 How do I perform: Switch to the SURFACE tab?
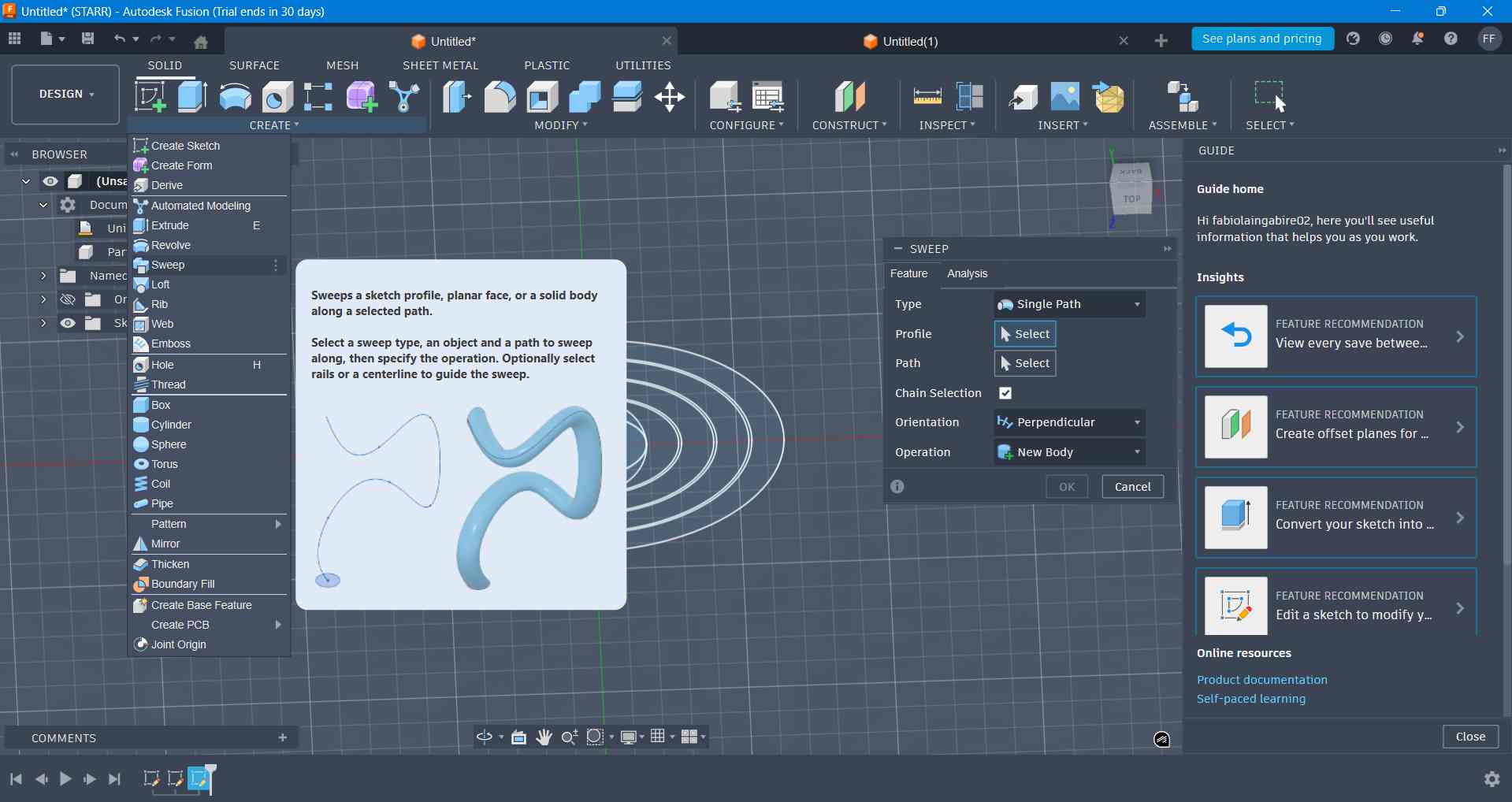click(x=254, y=65)
